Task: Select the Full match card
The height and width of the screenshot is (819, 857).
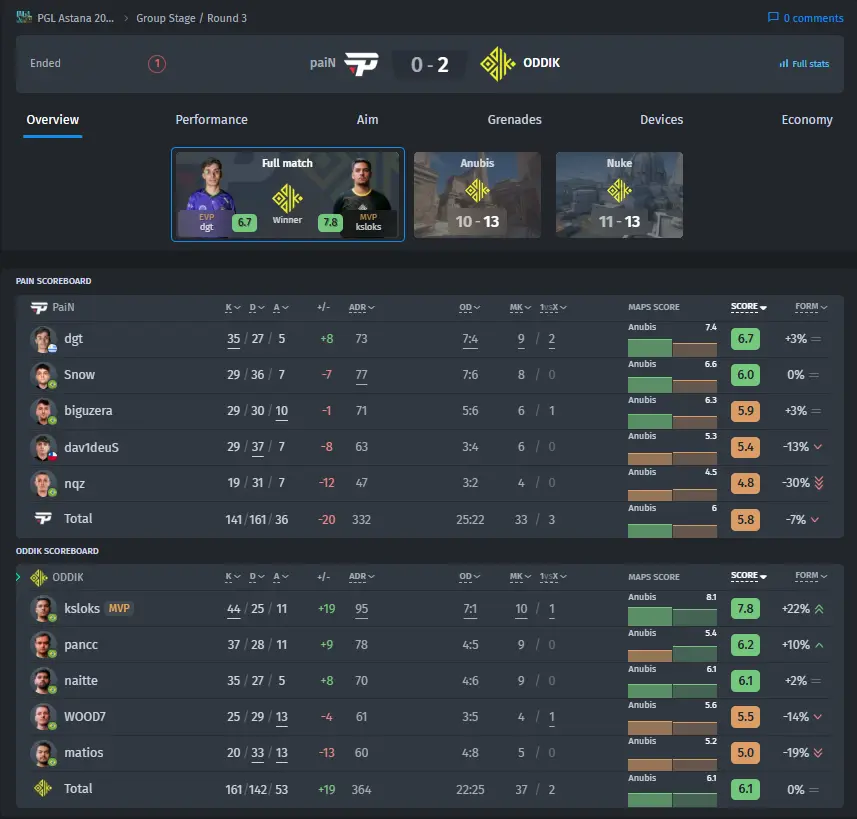Action: click(287, 194)
